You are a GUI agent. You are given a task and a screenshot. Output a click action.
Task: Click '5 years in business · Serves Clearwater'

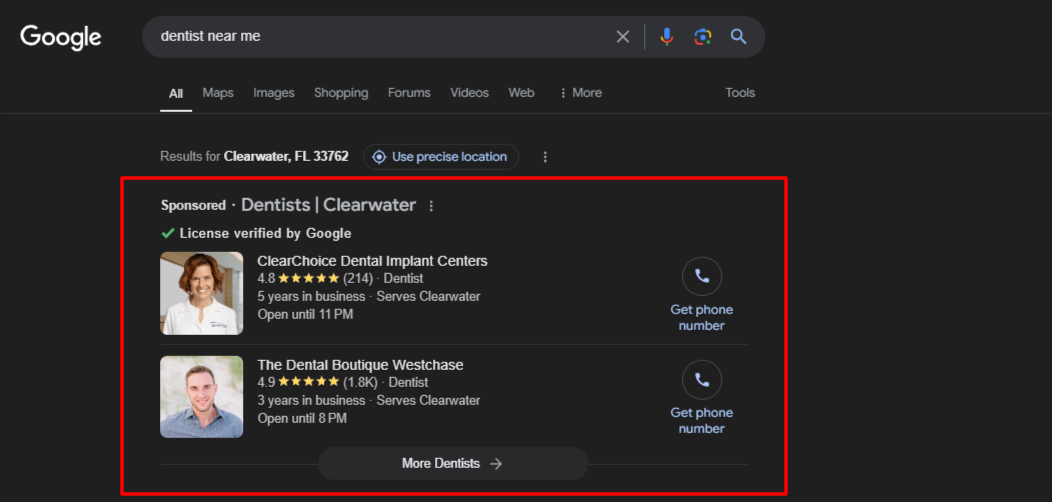click(369, 297)
